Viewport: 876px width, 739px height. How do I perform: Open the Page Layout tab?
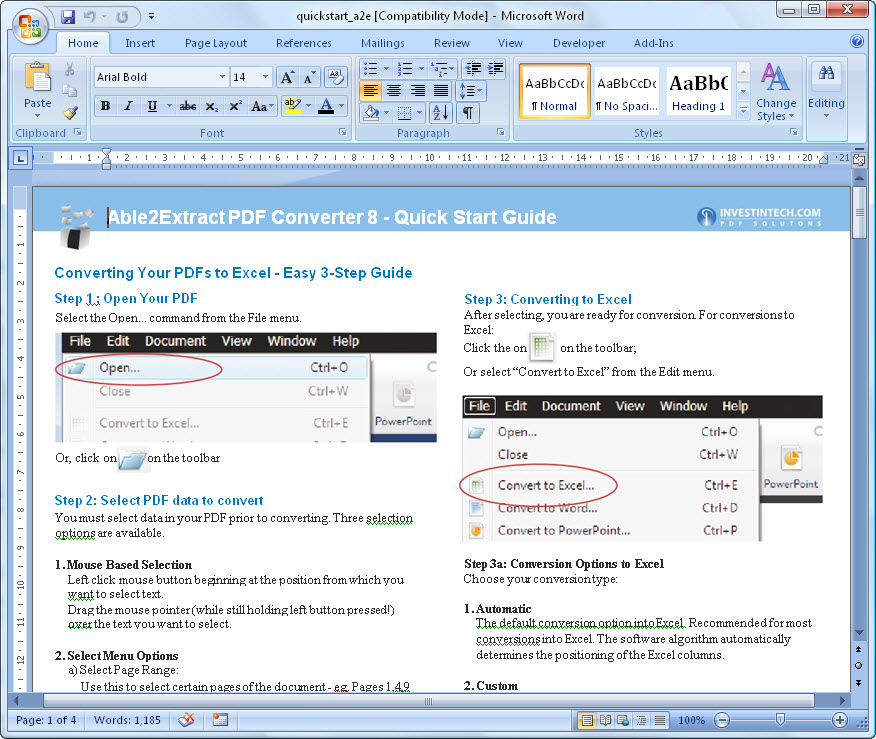(x=216, y=43)
